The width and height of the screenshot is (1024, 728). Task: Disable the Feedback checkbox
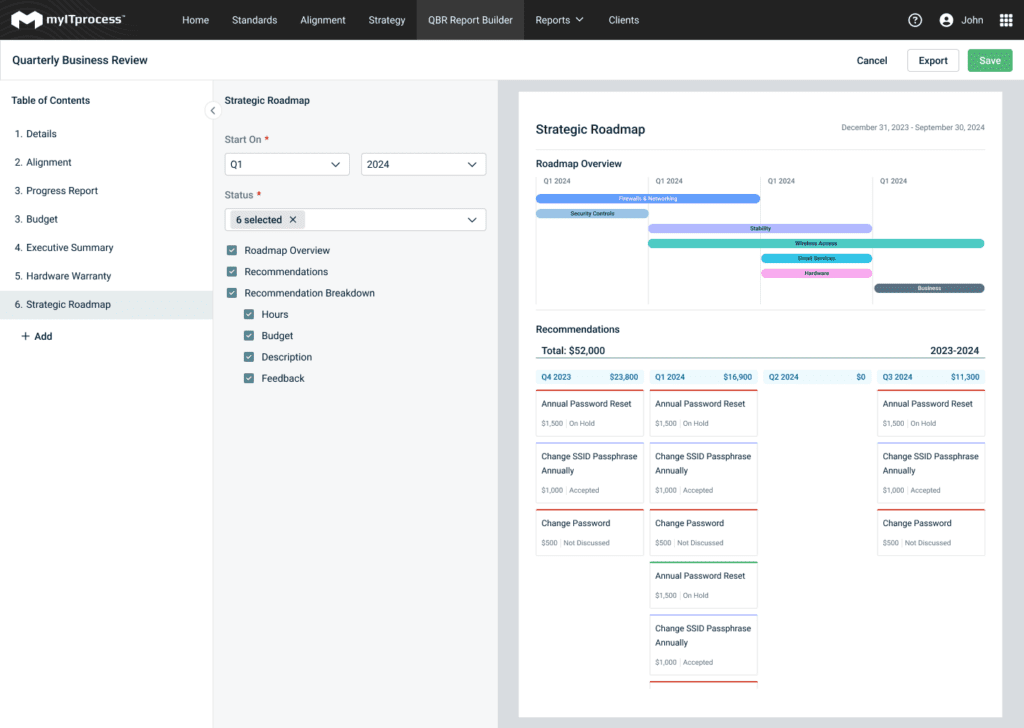[x=250, y=379]
